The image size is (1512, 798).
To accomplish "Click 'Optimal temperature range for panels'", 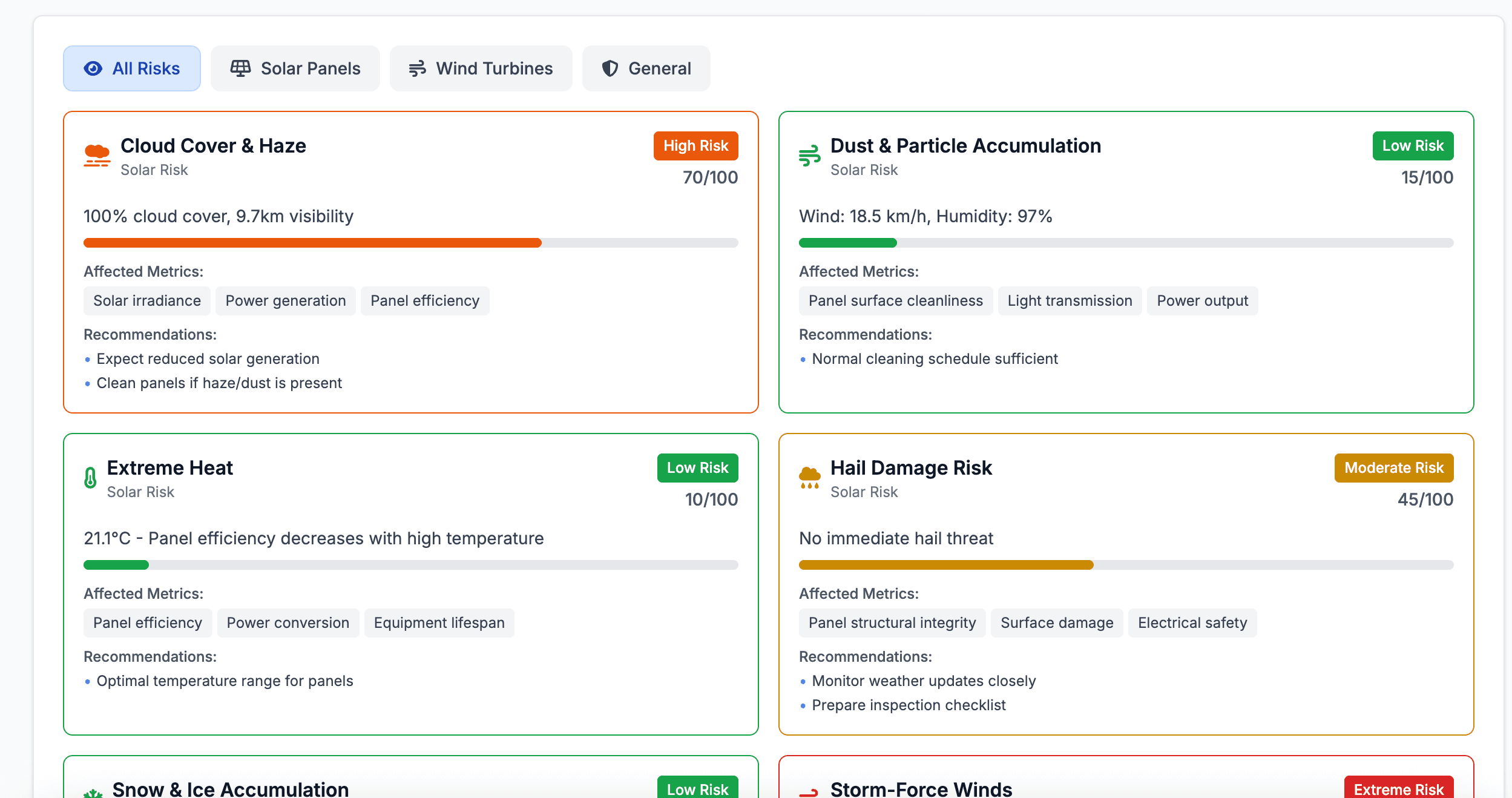I will tap(225, 681).
